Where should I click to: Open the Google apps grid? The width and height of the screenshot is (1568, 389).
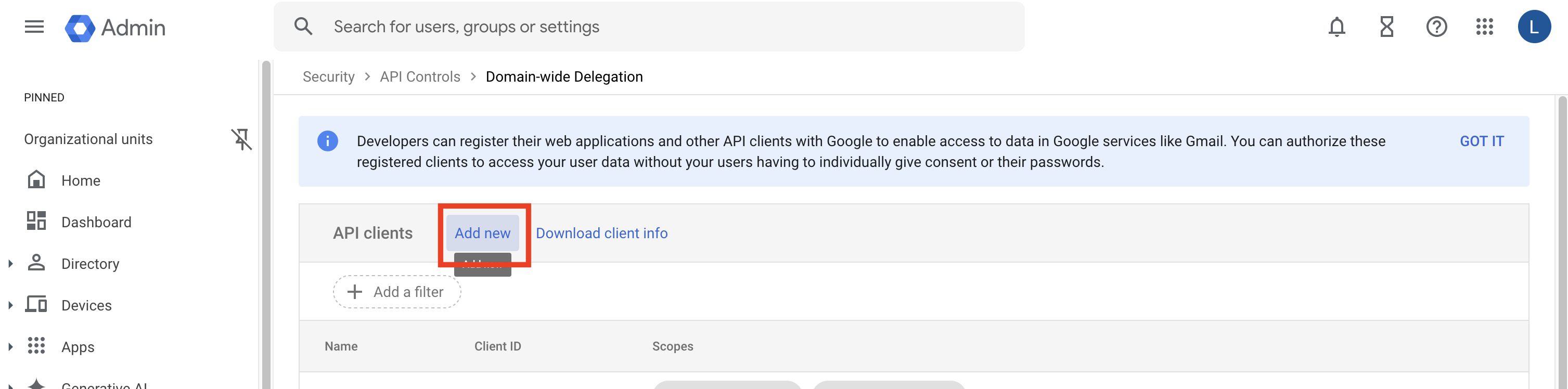pos(1484,27)
